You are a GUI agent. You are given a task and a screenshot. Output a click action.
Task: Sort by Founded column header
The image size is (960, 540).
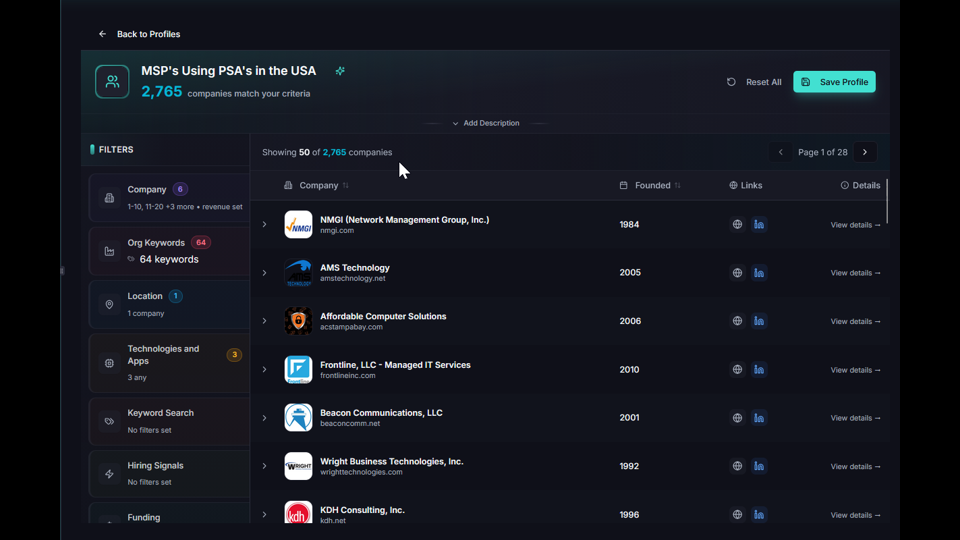click(652, 185)
